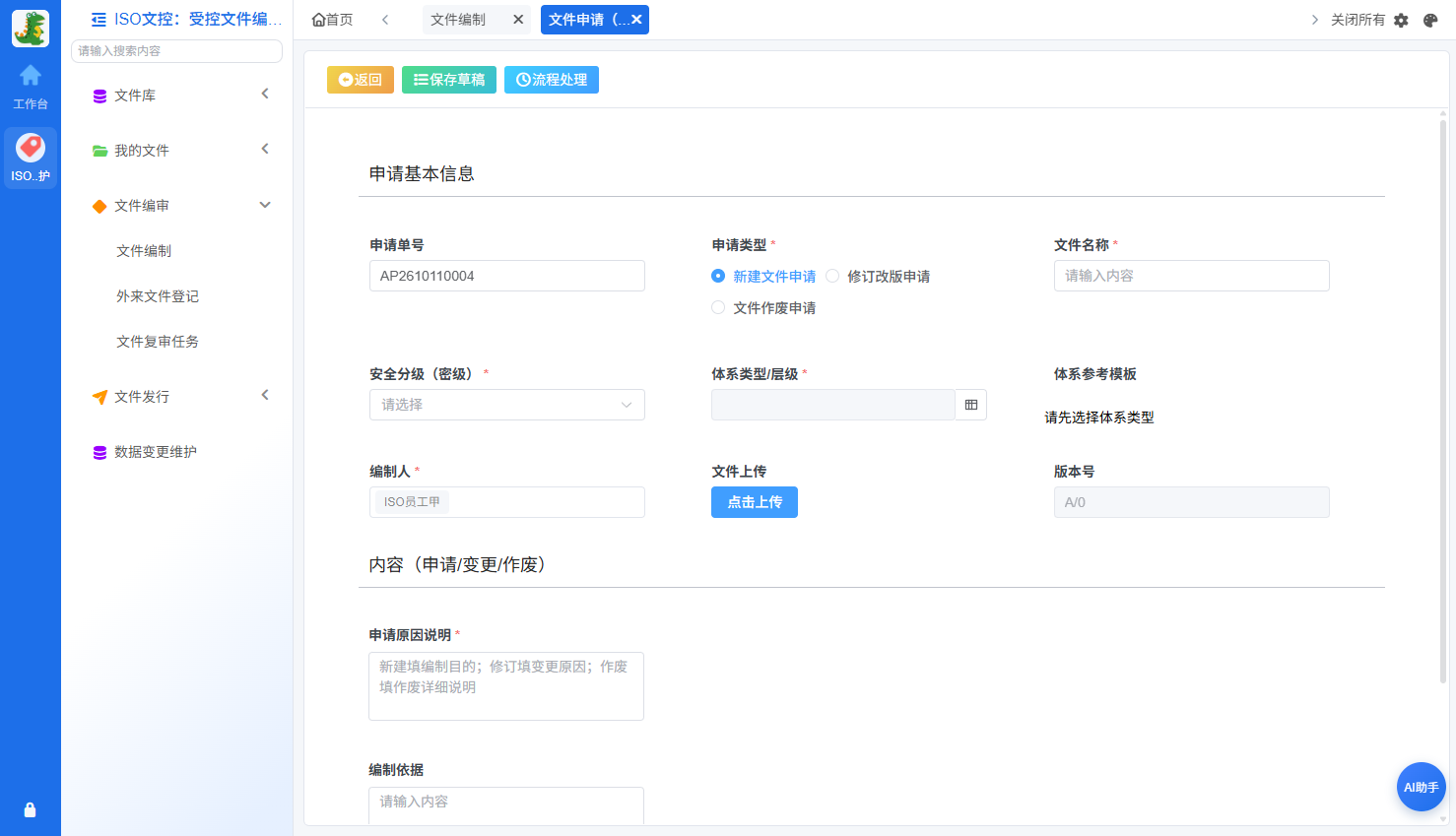Open the 工作台 home icon
The image size is (1456, 836).
coord(31,75)
